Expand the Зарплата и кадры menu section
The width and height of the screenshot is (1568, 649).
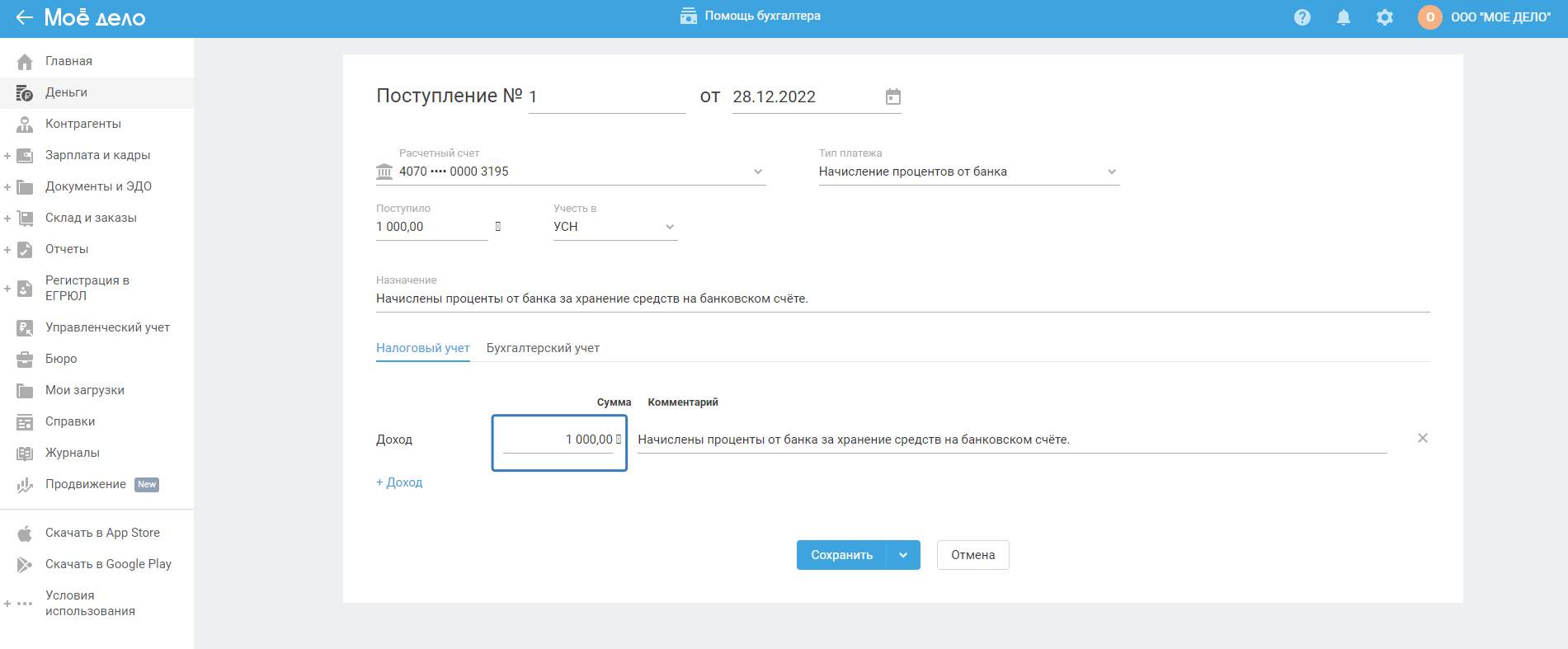click(x=7, y=155)
